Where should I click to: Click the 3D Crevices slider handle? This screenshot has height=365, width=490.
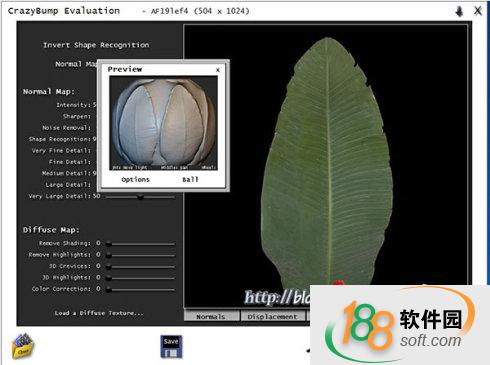[109, 267]
